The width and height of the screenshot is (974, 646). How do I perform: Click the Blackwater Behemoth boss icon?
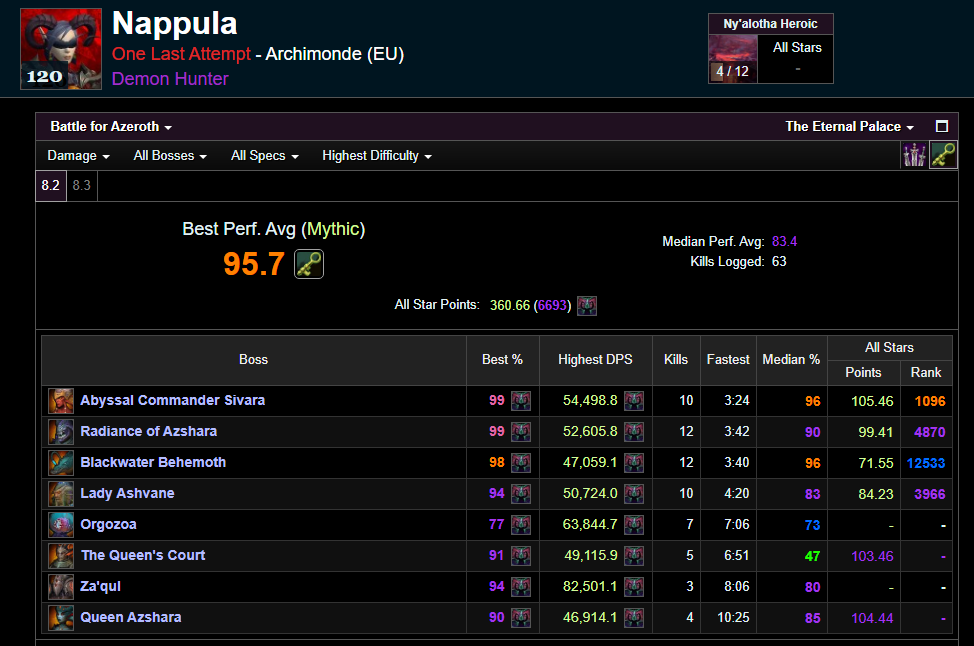(61, 463)
